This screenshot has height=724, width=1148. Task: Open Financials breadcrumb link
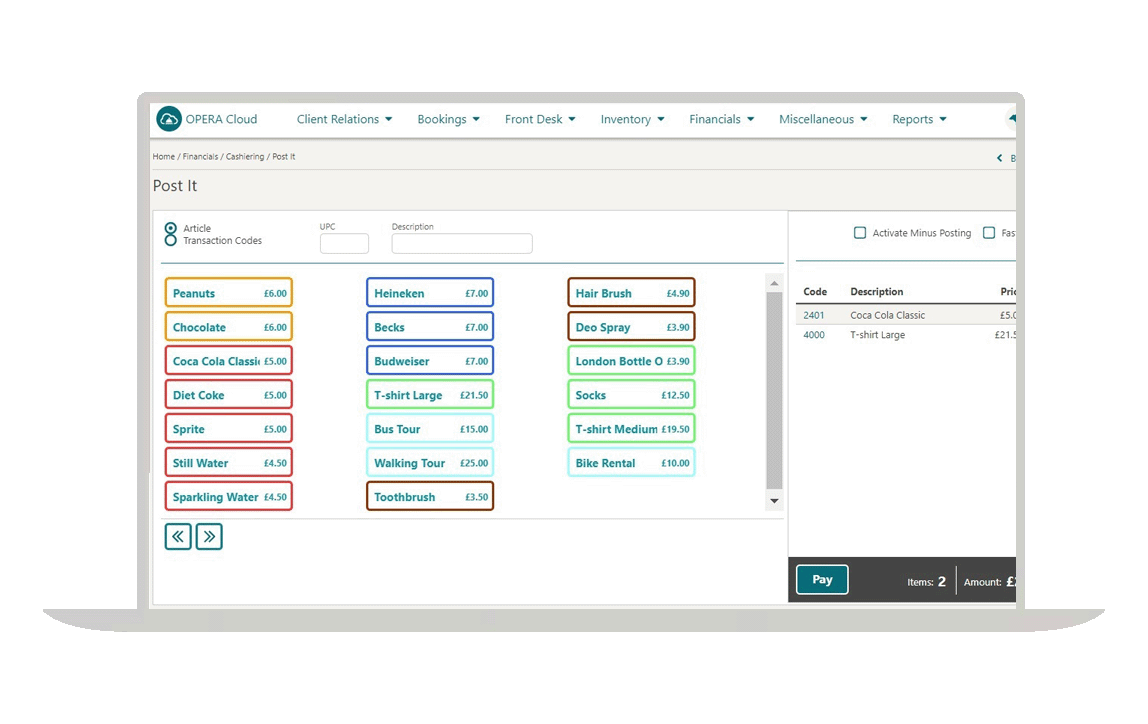200,157
